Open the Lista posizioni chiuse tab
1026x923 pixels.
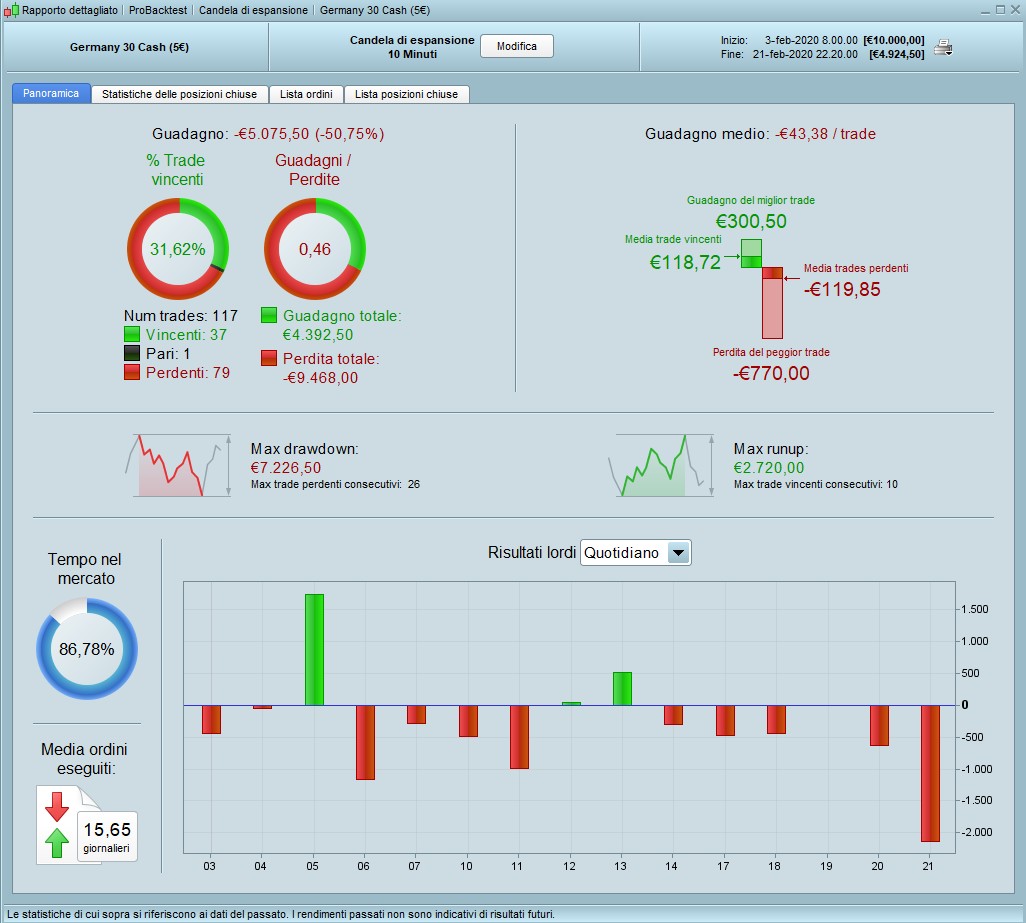[x=406, y=94]
